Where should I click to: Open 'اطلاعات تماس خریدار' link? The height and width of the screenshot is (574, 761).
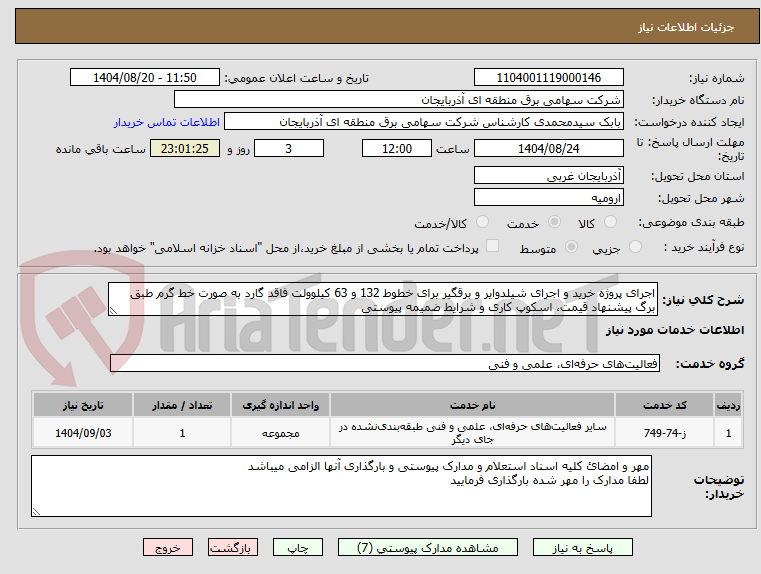(x=167, y=122)
